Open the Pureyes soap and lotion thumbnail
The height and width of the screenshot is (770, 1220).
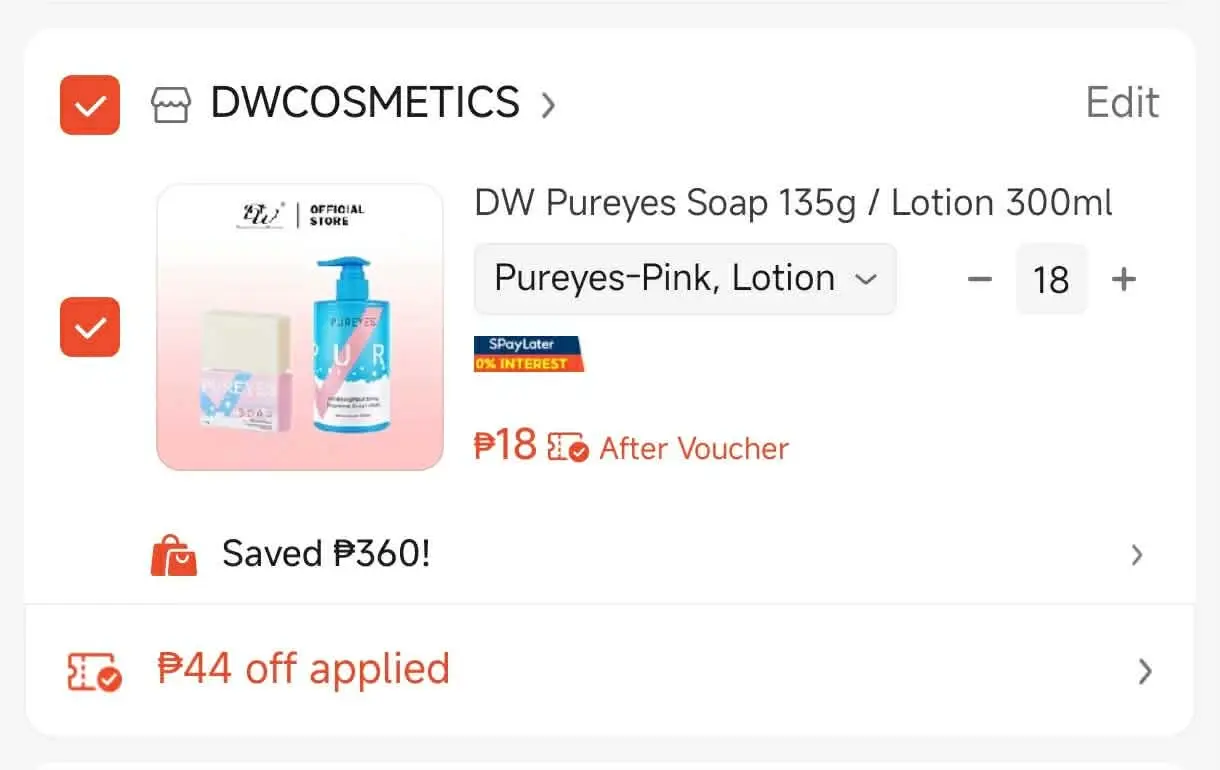click(300, 327)
